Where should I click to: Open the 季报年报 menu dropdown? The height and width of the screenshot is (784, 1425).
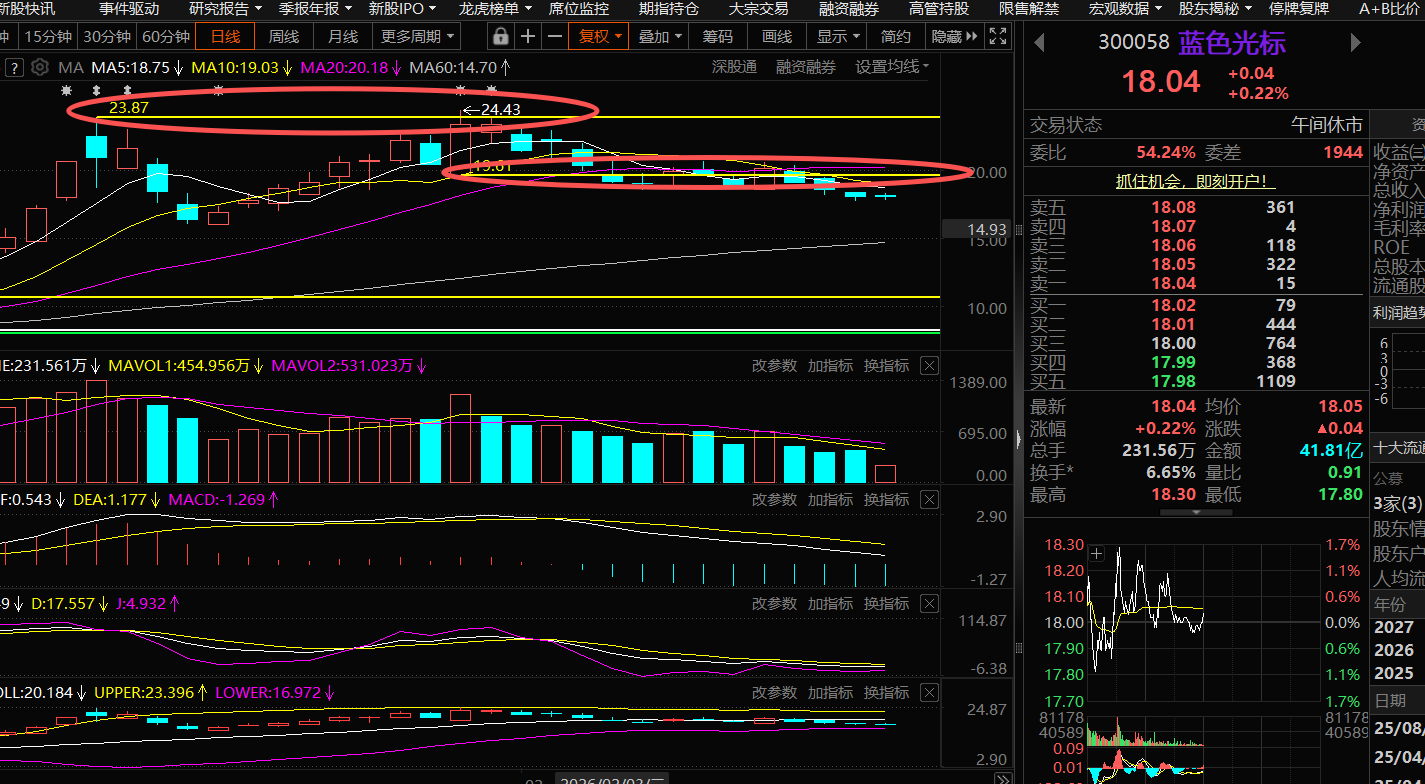315,9
